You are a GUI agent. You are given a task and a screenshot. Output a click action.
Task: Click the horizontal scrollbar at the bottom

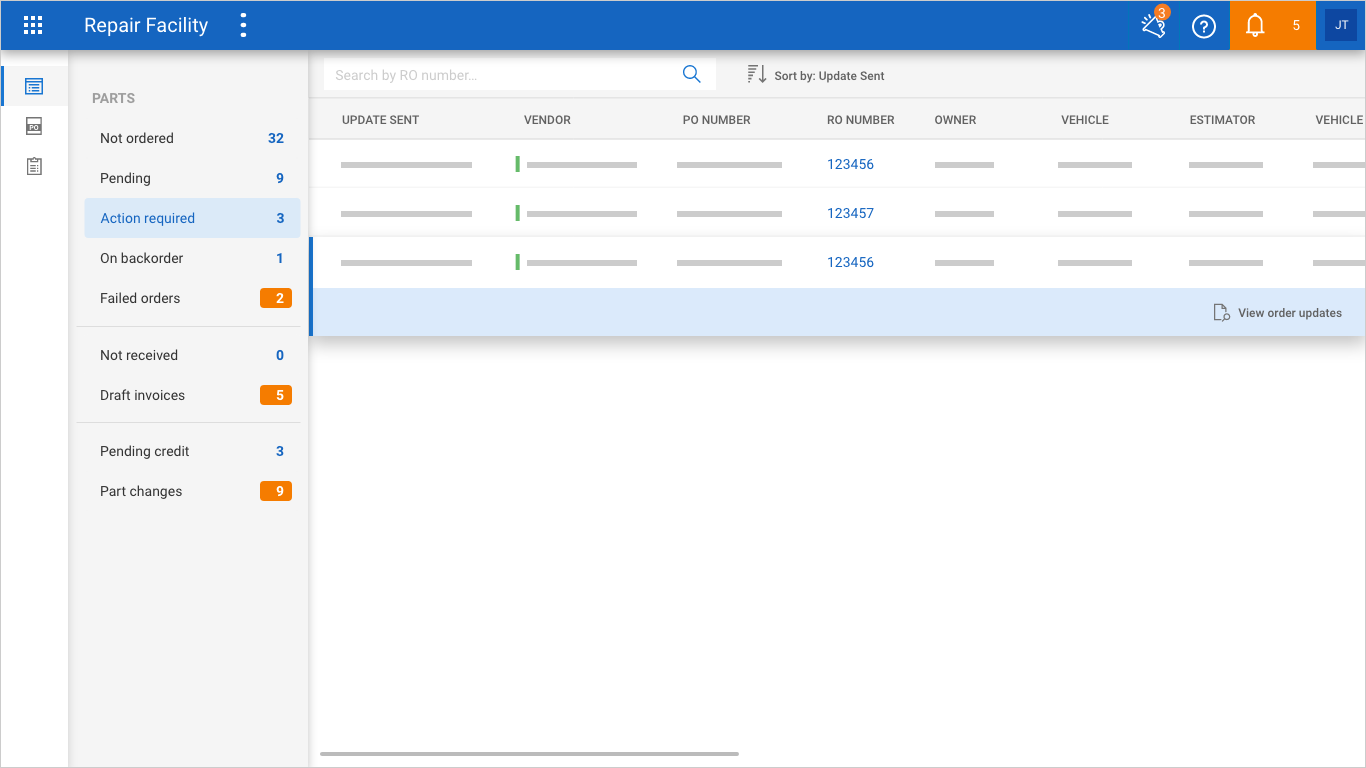[x=529, y=753]
